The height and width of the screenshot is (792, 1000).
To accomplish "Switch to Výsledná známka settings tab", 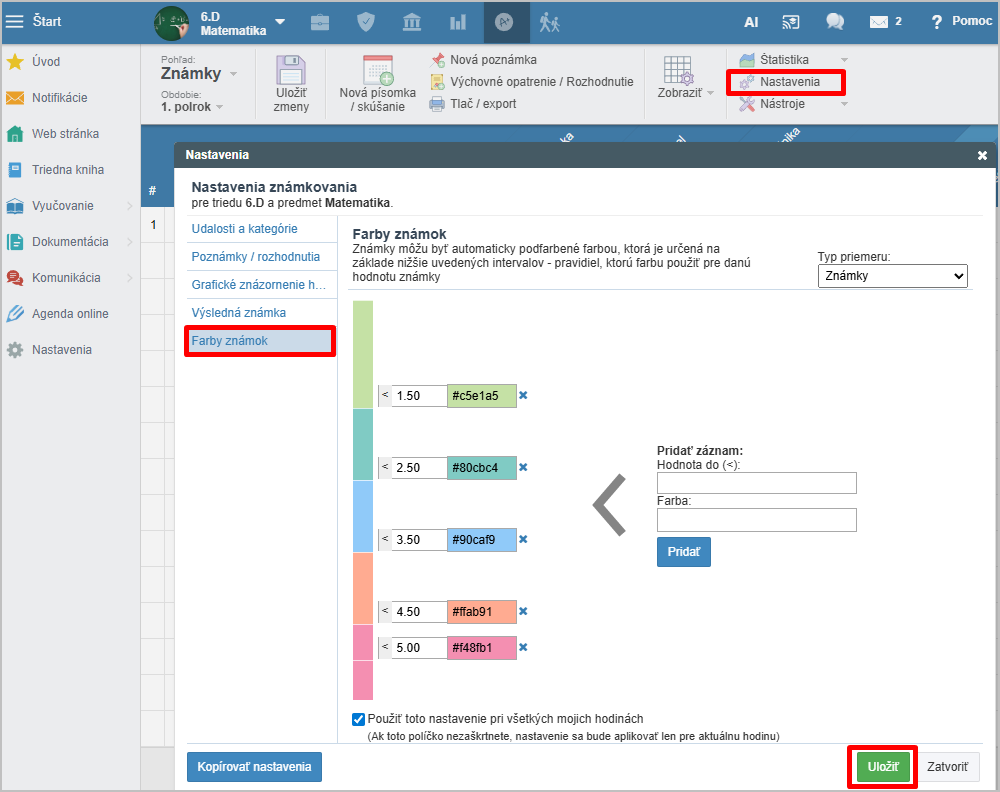I will [x=239, y=313].
